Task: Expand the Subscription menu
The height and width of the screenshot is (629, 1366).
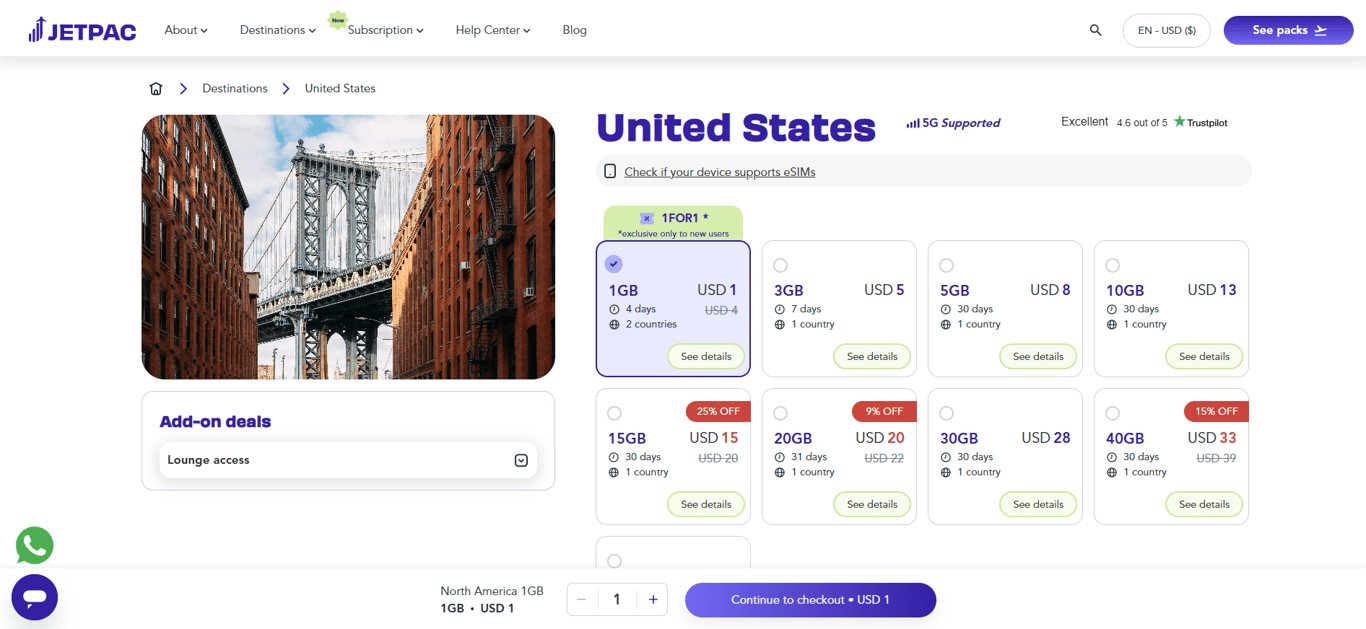Action: click(x=386, y=30)
